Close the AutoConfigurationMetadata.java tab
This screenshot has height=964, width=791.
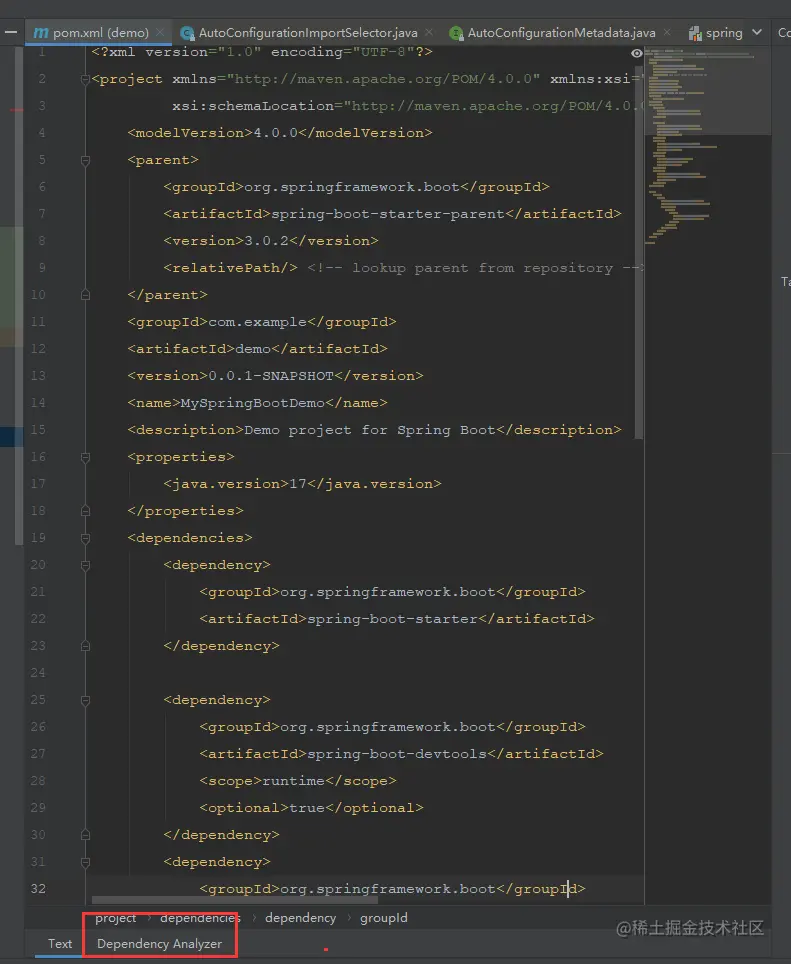coord(667,32)
